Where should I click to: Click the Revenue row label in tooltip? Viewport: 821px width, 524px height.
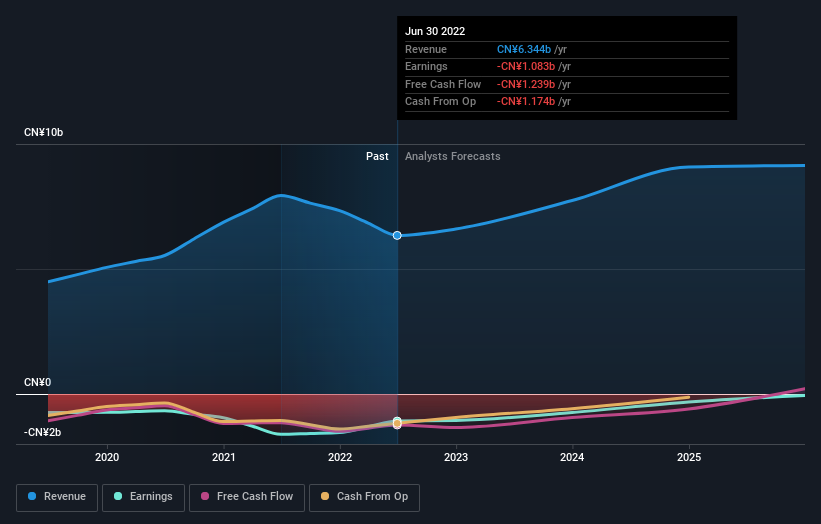pos(426,49)
